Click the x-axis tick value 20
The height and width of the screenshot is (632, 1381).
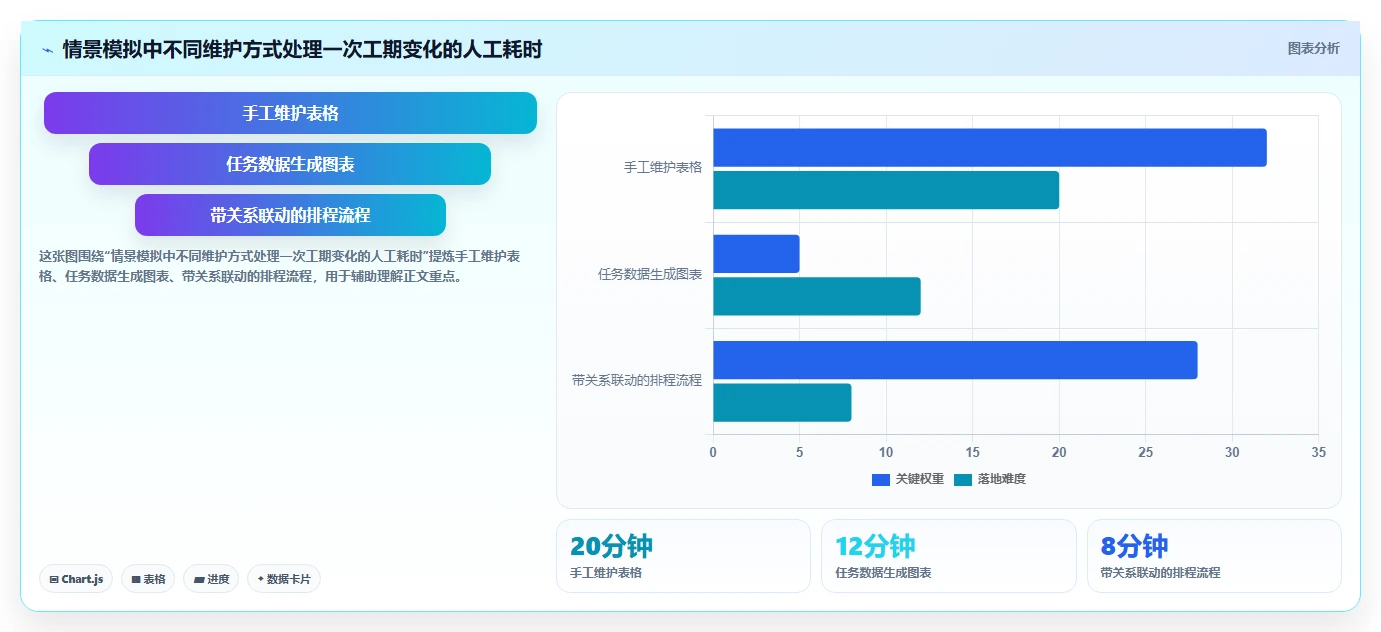[x=1059, y=452]
